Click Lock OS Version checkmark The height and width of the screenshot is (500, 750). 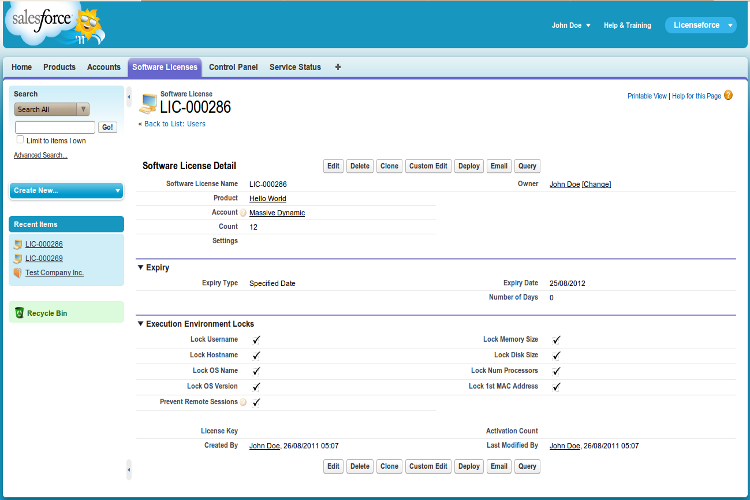click(x=256, y=387)
